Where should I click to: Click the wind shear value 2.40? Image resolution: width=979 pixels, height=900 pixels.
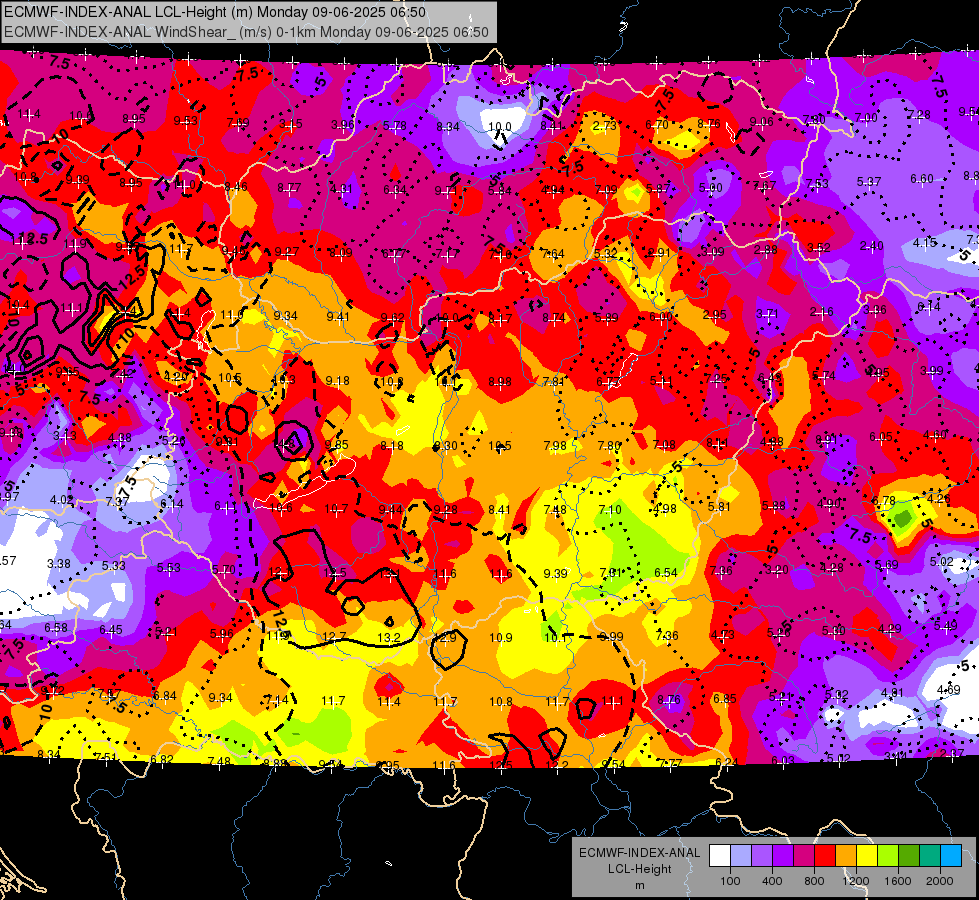pyautogui.click(x=872, y=245)
